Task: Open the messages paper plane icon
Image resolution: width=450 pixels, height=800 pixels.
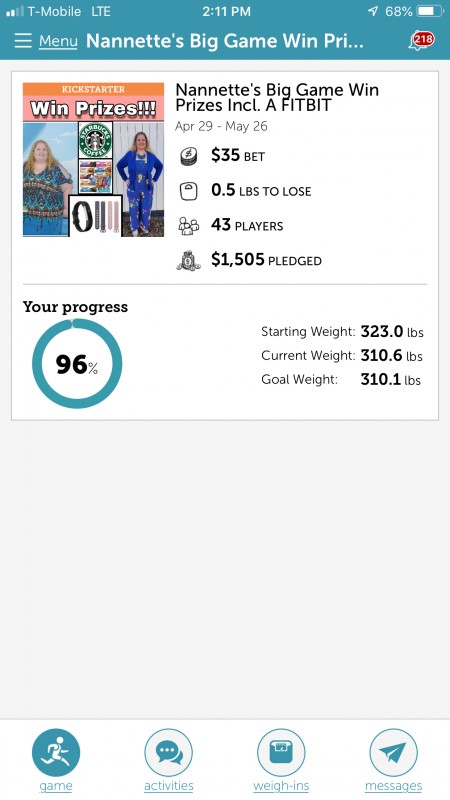Action: (x=393, y=753)
